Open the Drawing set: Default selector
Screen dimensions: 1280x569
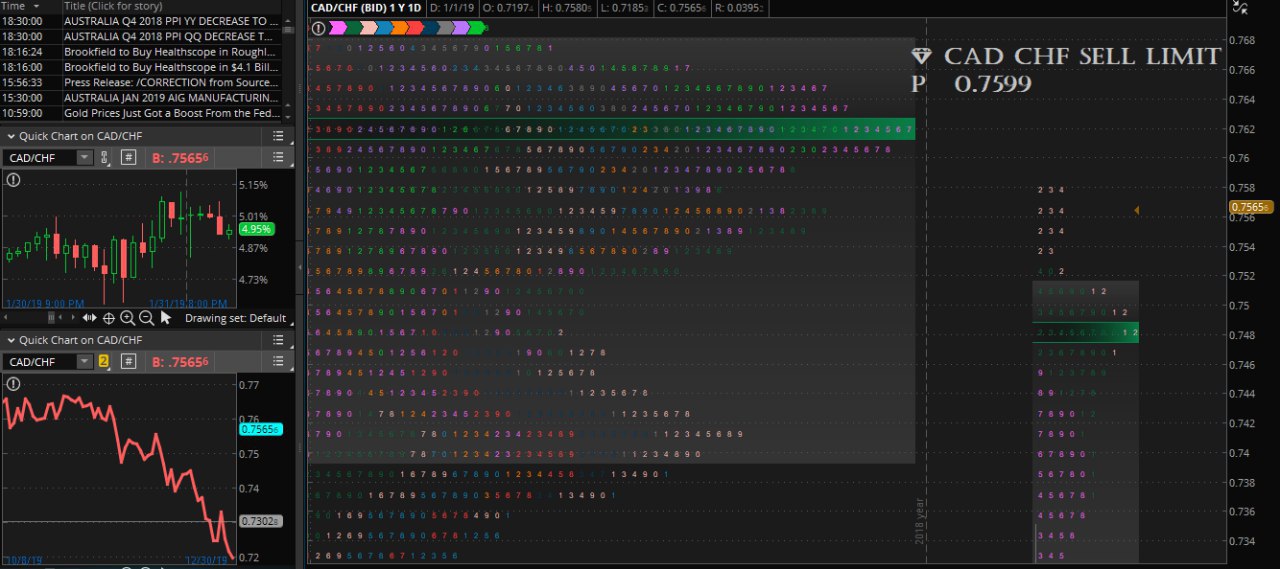coord(236,318)
